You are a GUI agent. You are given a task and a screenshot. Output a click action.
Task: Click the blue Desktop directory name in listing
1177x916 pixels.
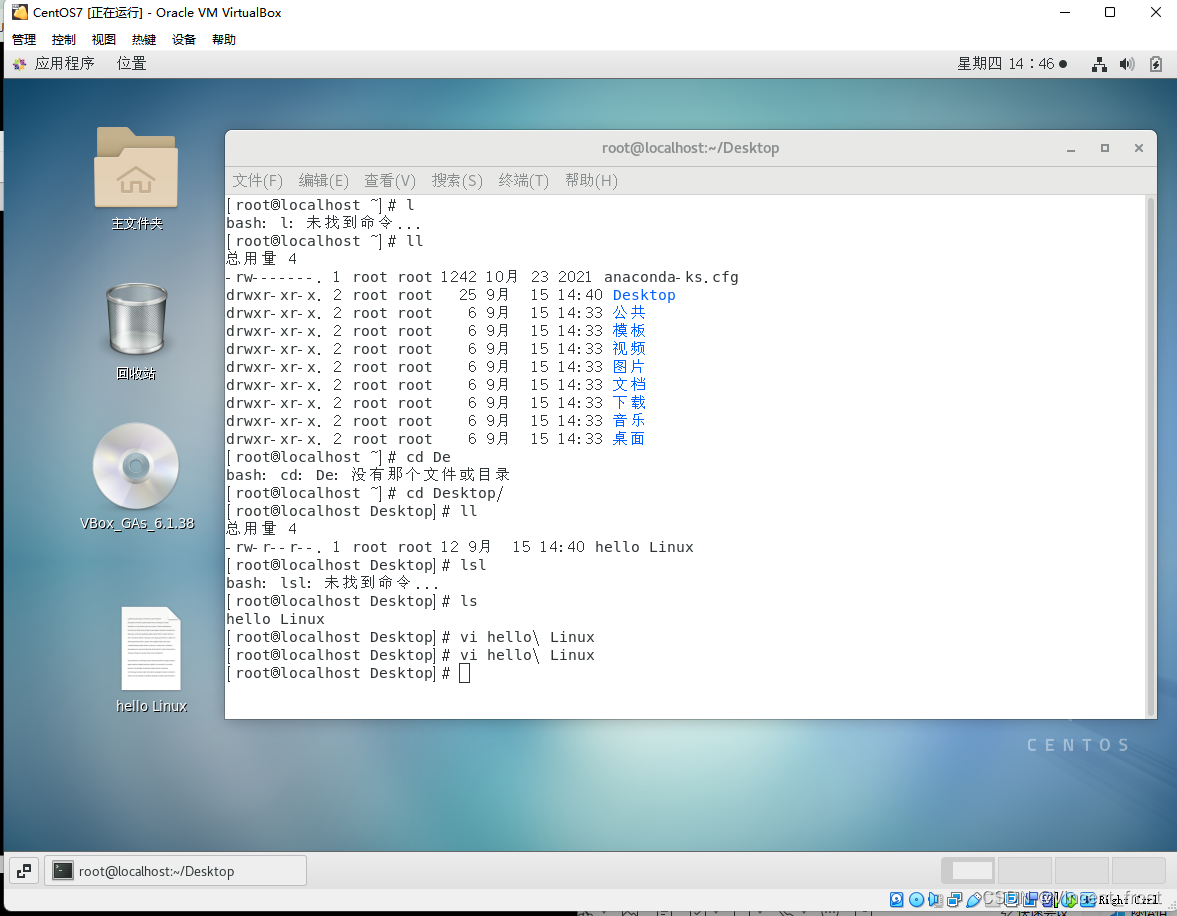(x=644, y=295)
